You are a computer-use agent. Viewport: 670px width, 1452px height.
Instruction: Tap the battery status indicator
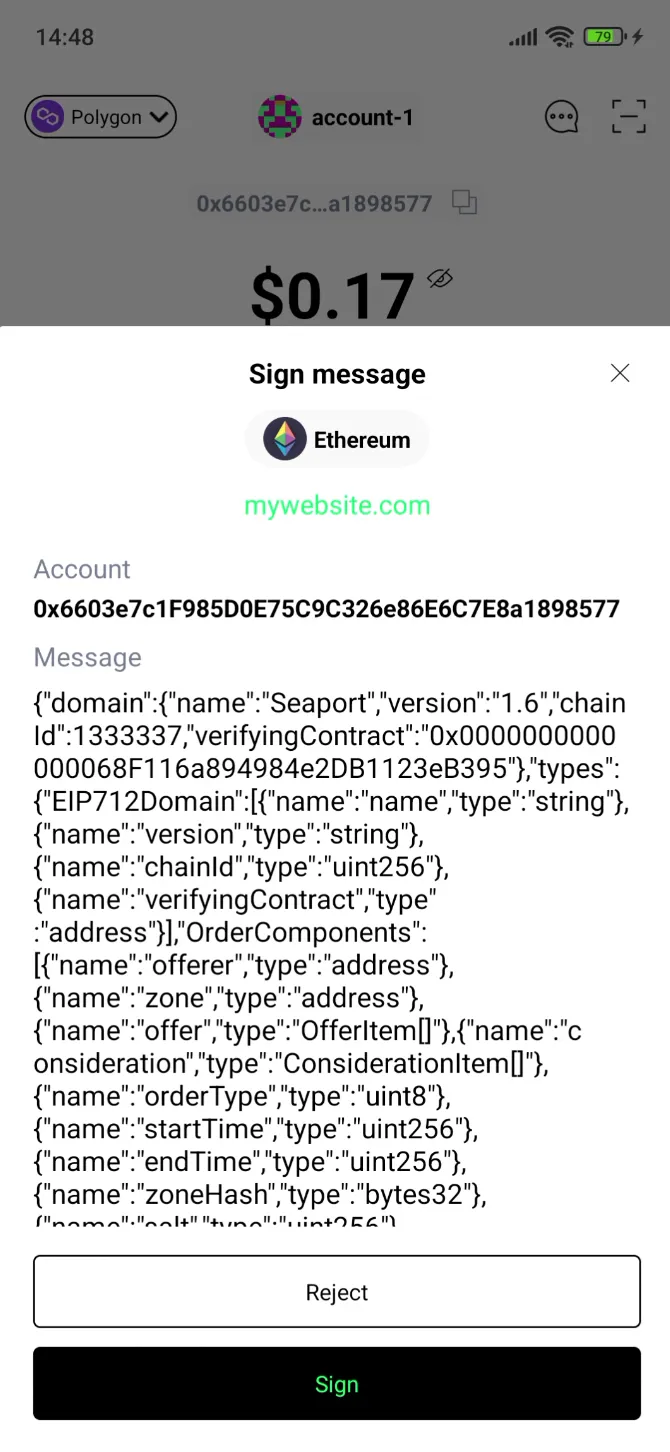click(x=602, y=37)
